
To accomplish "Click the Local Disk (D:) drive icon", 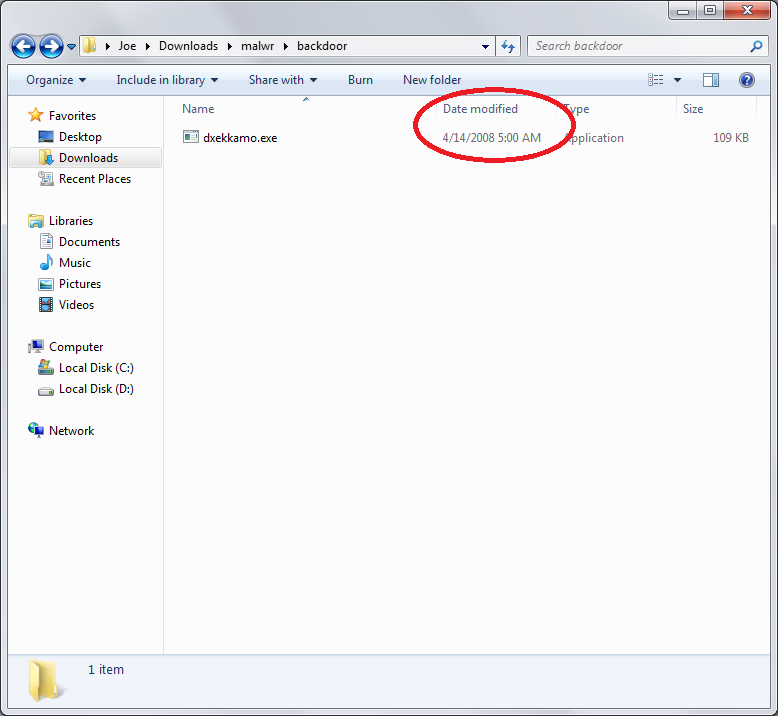I will (x=46, y=391).
